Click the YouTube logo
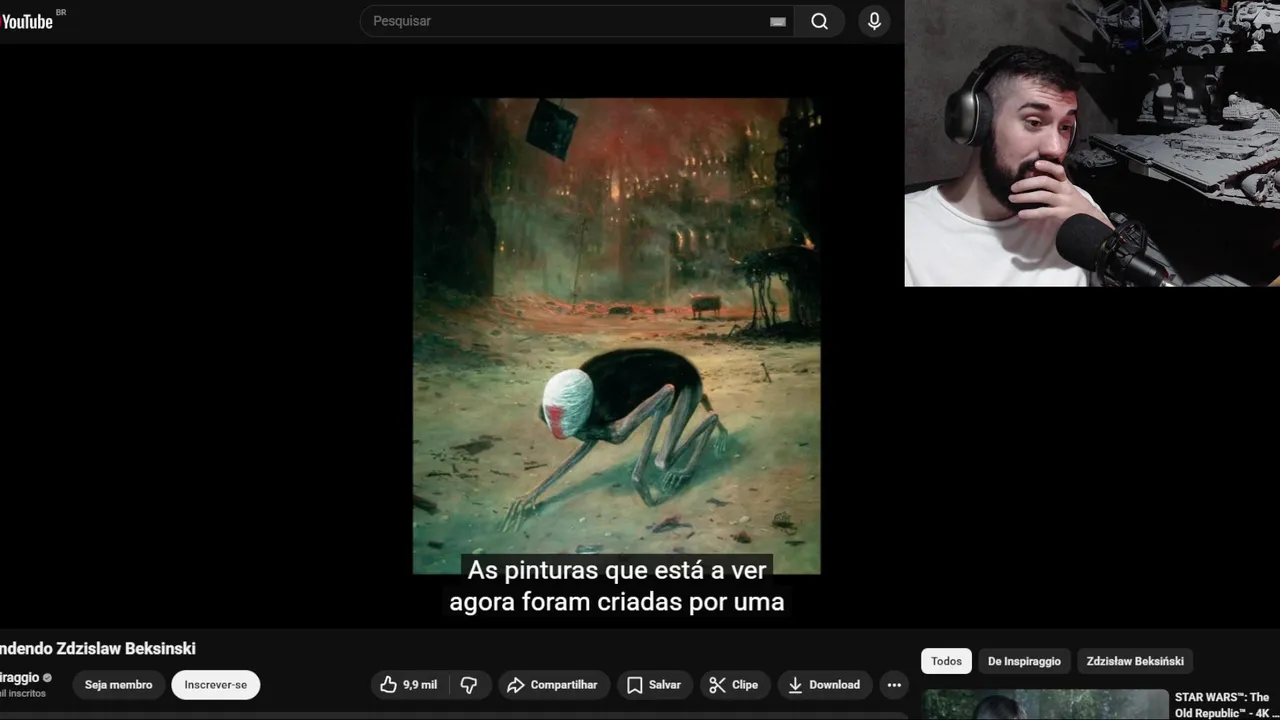The width and height of the screenshot is (1280, 720). point(27,21)
